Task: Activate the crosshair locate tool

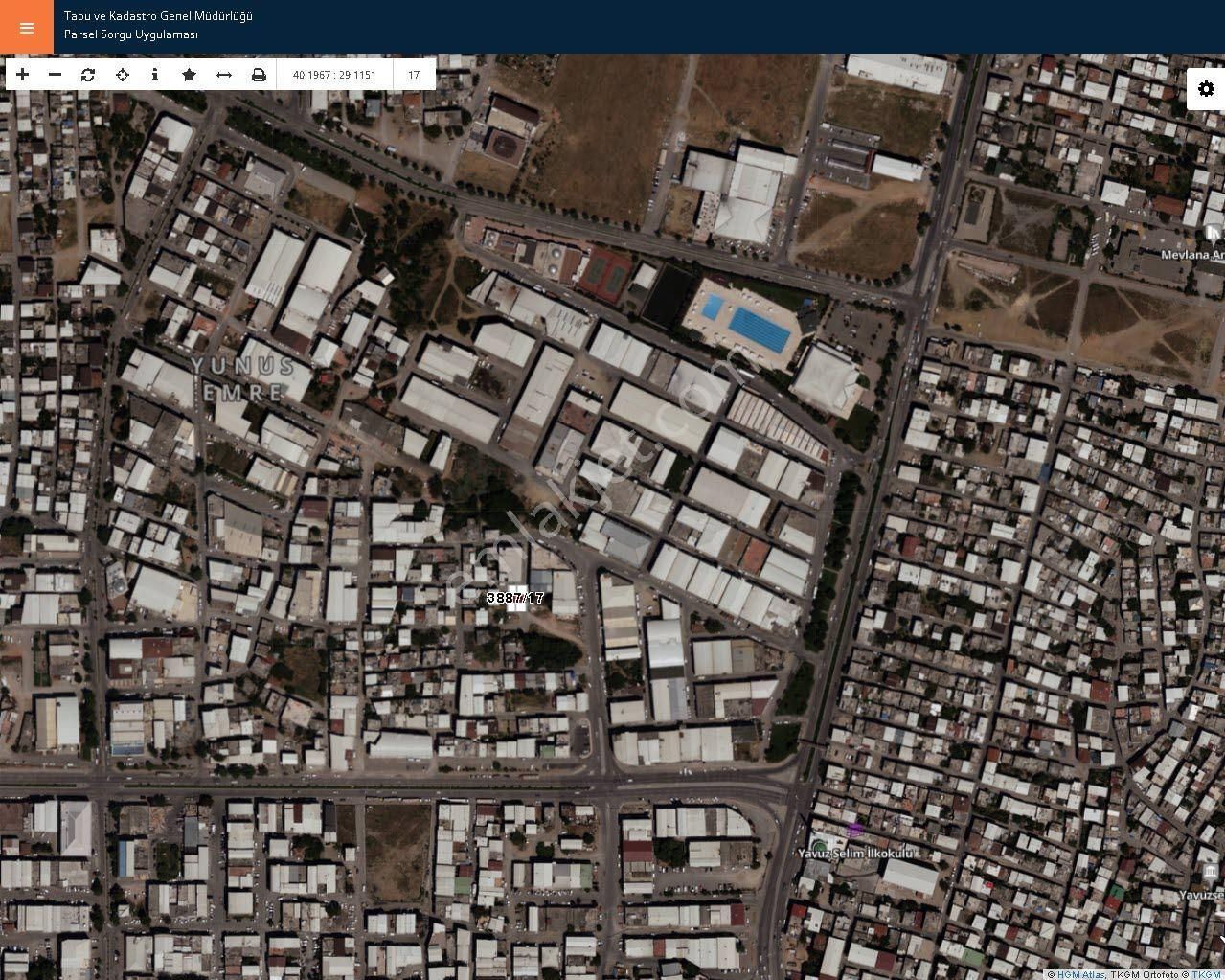Action: point(123,75)
